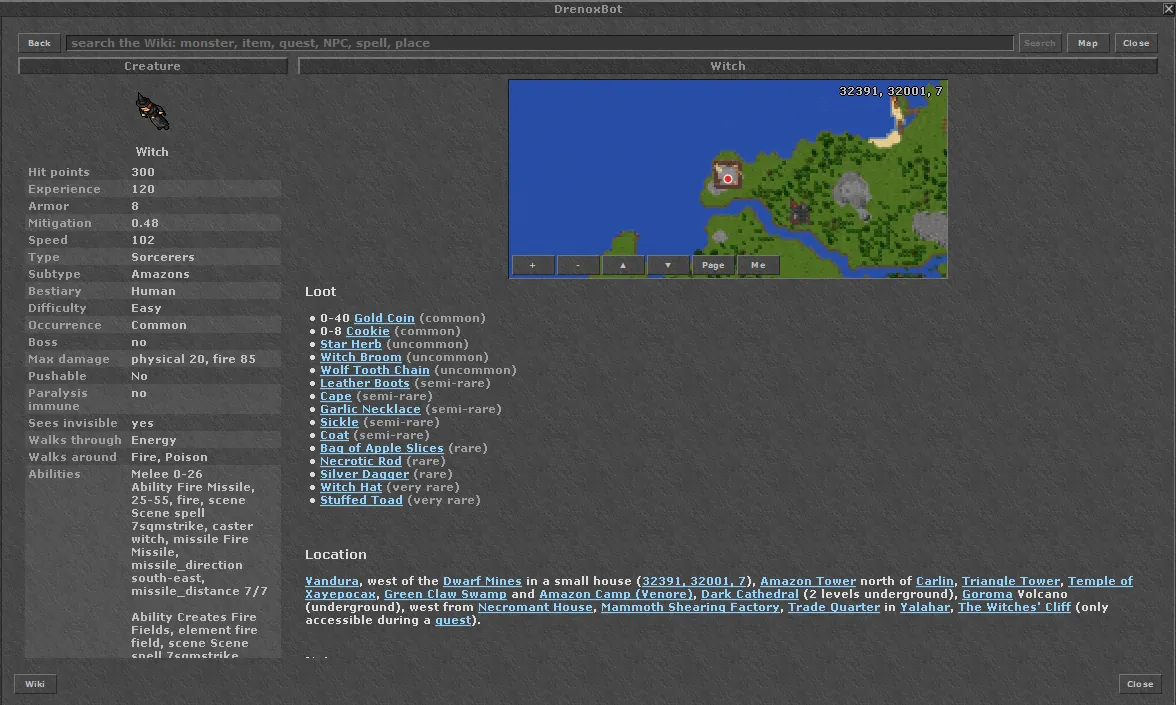Zoom in the map with plus button
The image size is (1176, 705).
point(532,266)
